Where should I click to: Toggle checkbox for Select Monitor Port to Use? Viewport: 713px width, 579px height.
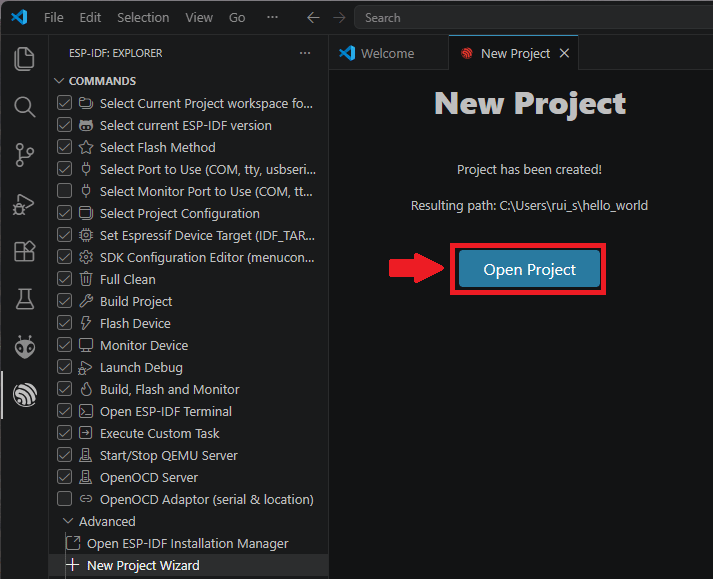(65, 191)
